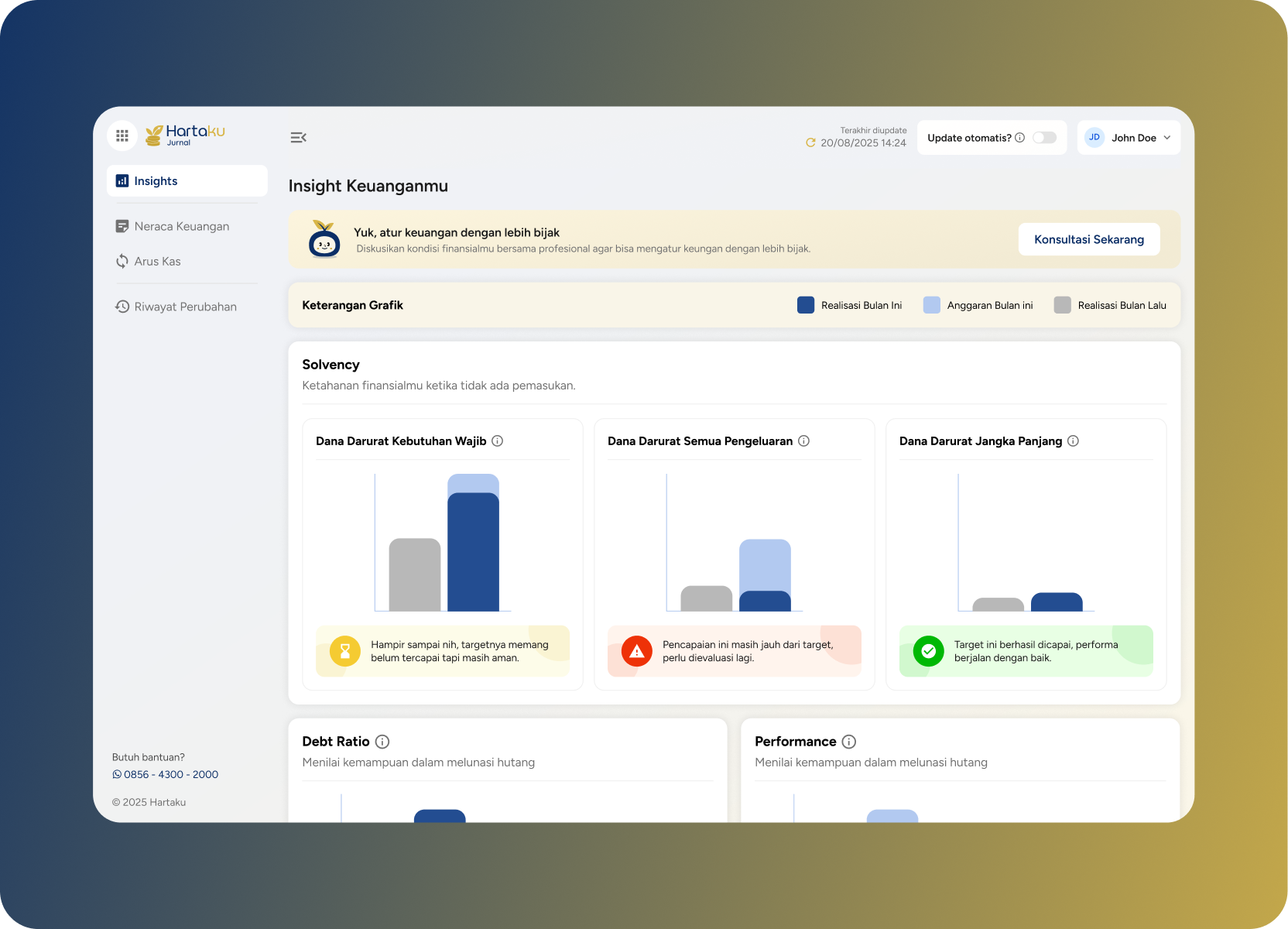The width and height of the screenshot is (1288, 929).
Task: Show info for Dana Darurat Kebutuhan Wajib
Action: (498, 441)
